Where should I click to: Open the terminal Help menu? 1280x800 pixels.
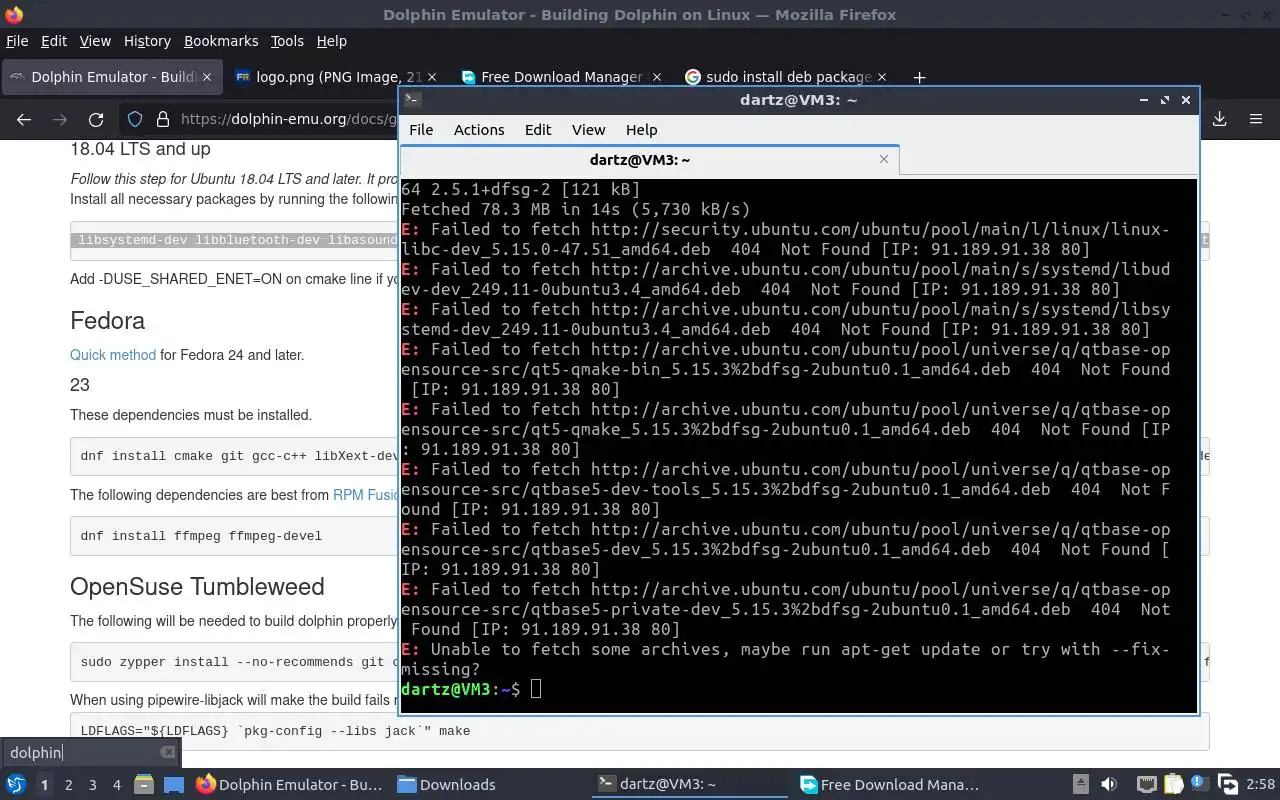tap(641, 130)
